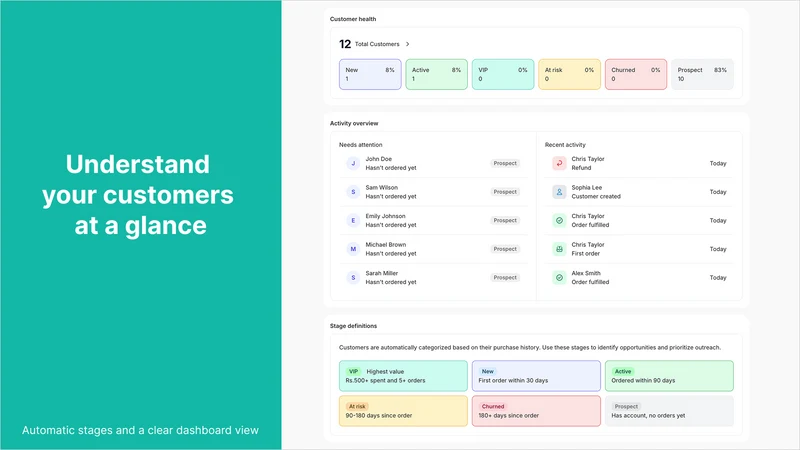Click '180+ days since order' text
The width and height of the screenshot is (800, 450).
(509, 416)
